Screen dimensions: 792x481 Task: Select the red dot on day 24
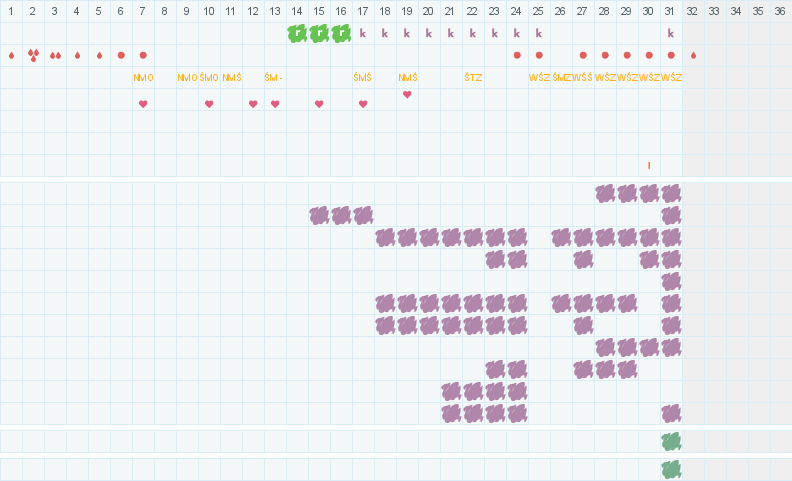click(x=517, y=55)
